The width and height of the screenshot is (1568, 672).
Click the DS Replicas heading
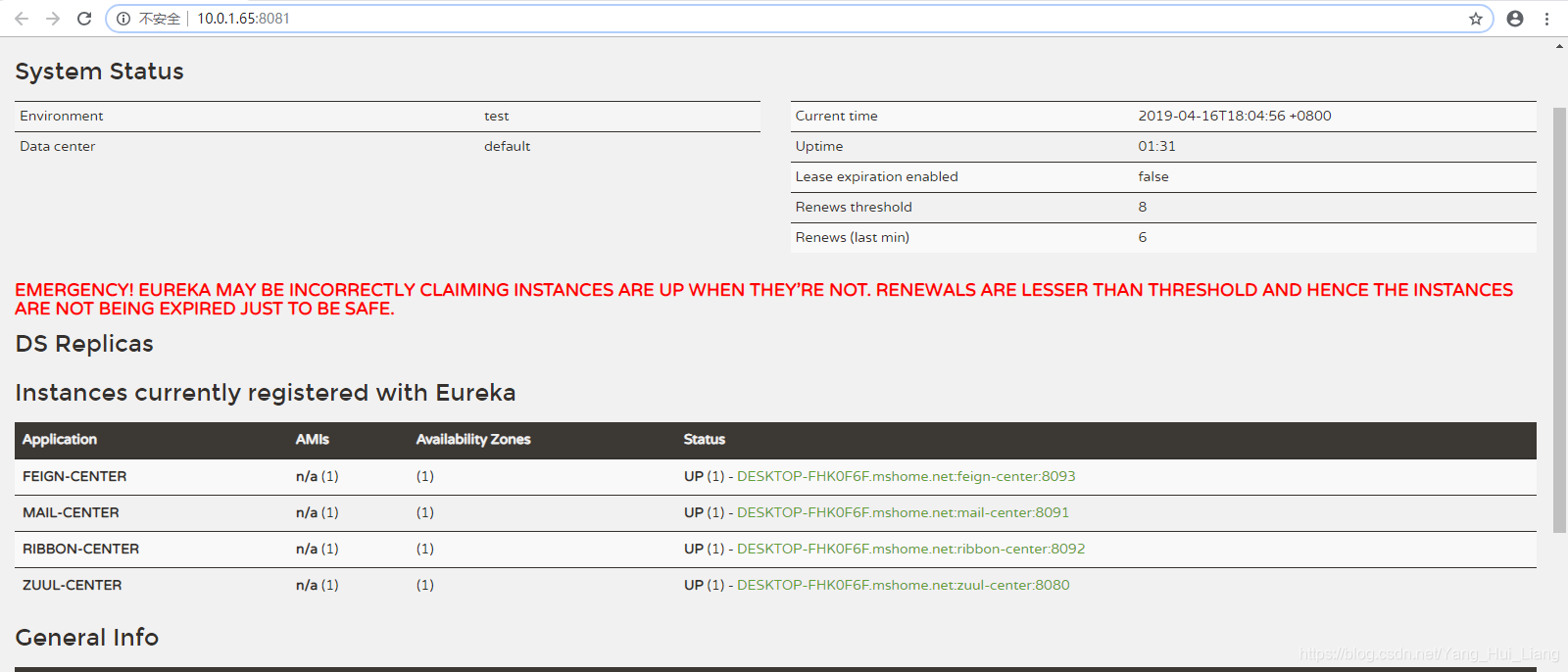84,344
